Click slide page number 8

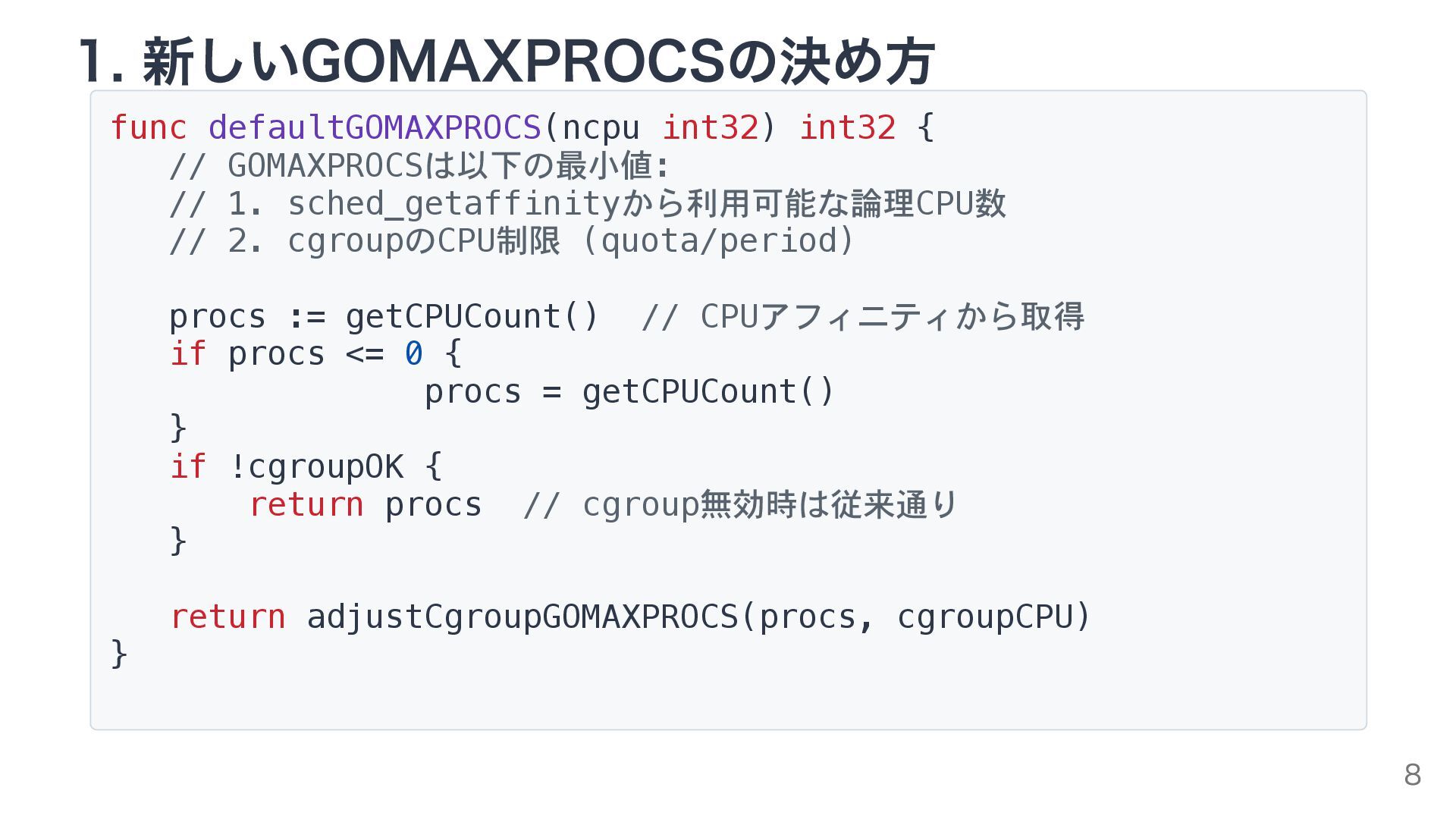click(1412, 775)
